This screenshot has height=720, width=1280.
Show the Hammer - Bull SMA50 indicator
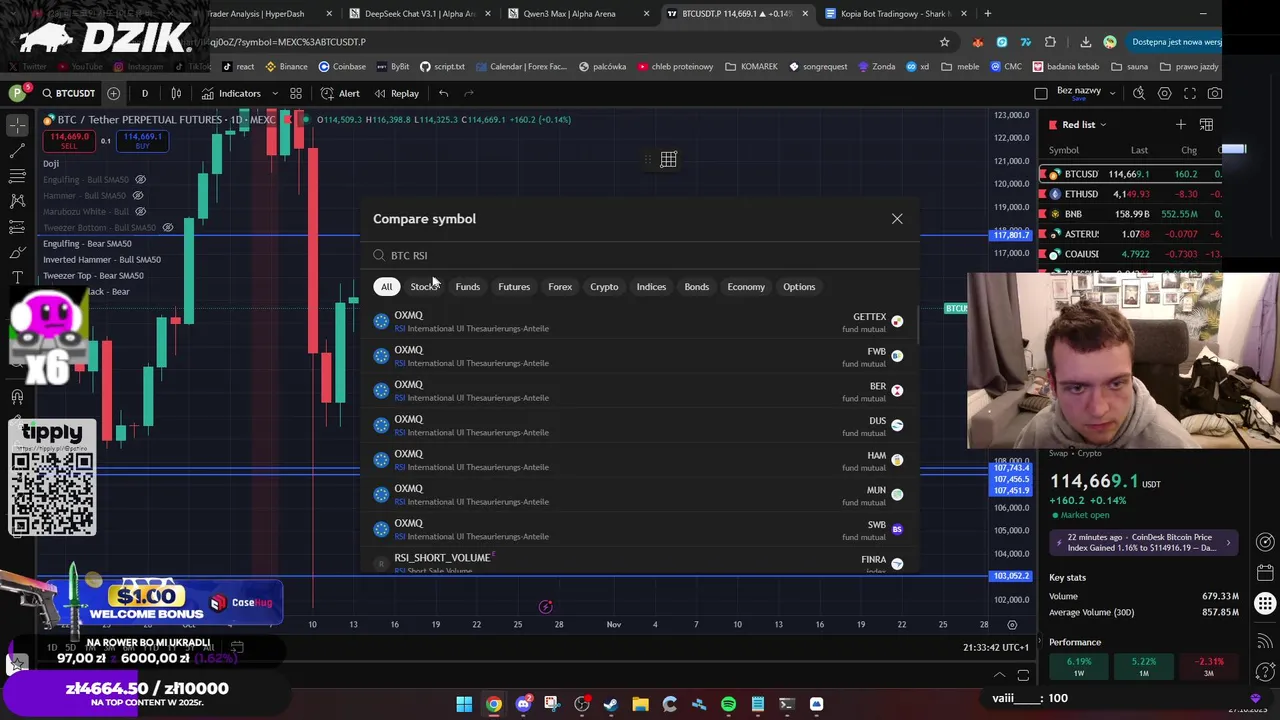pos(139,195)
